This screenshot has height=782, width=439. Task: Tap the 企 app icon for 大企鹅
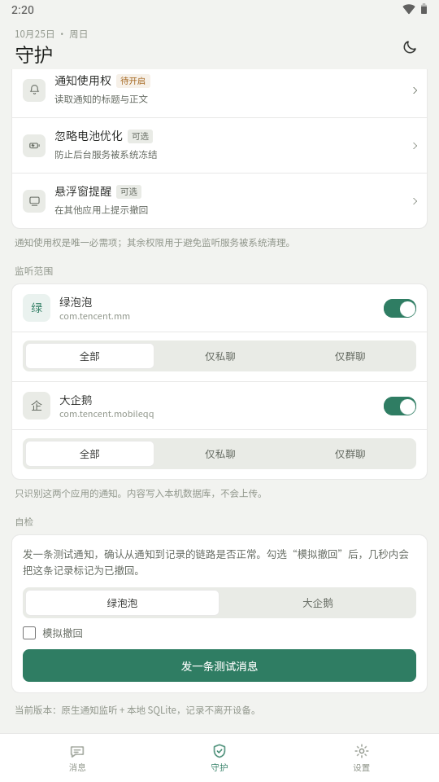tap(36, 406)
